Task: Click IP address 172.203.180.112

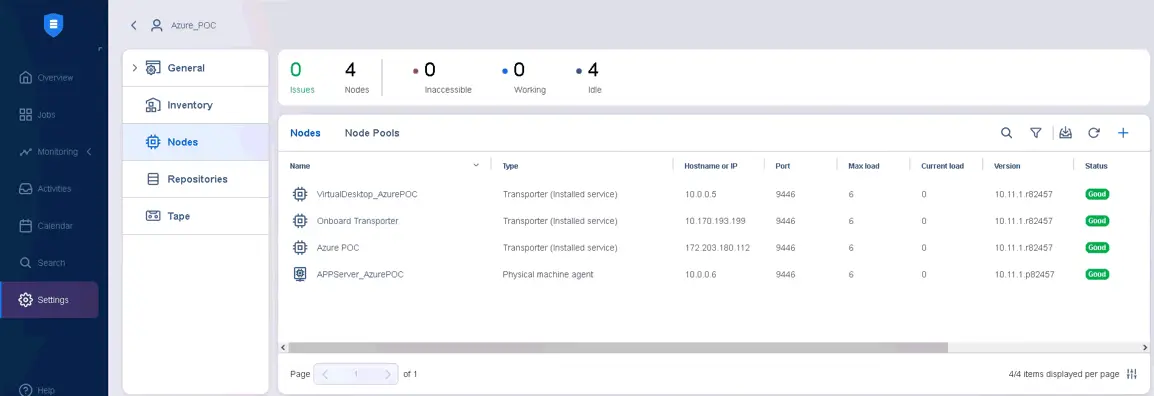Action: coord(717,247)
